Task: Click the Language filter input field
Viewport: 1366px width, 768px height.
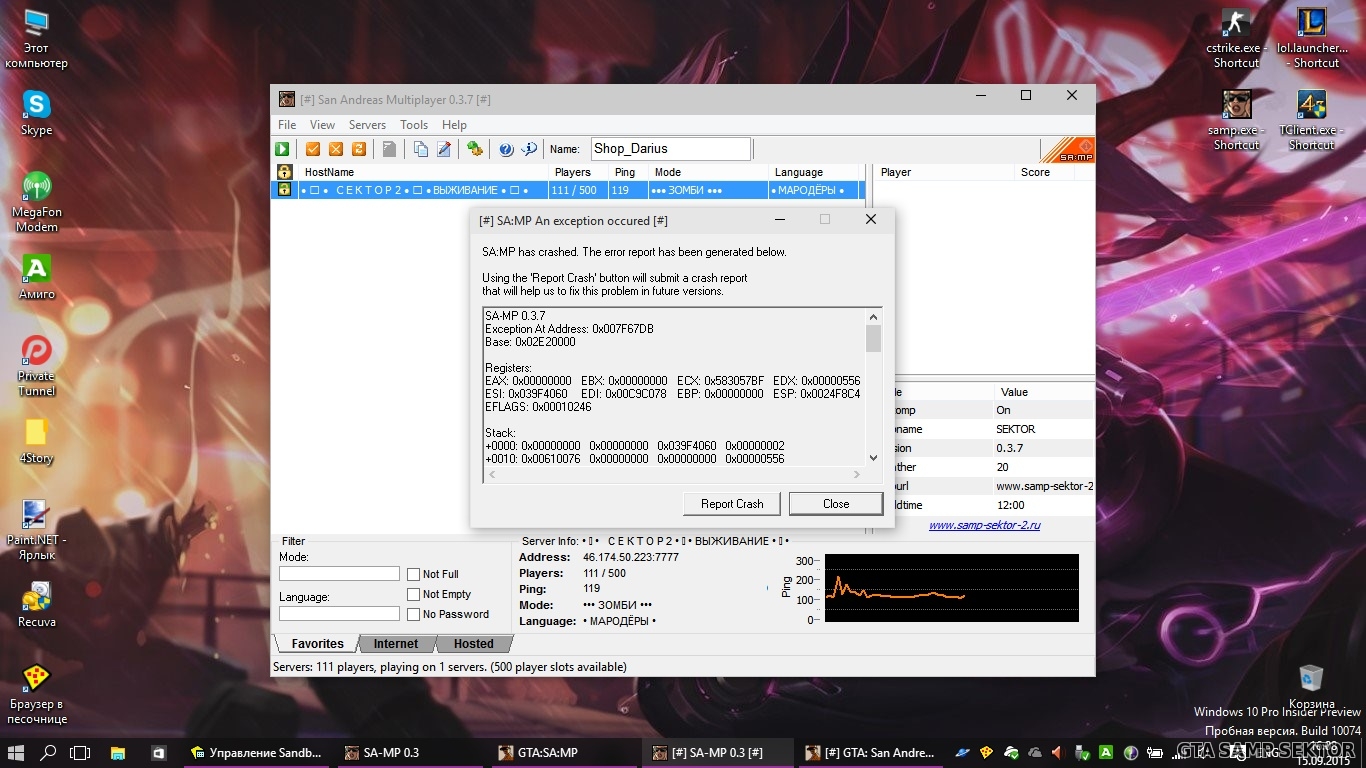Action: coord(339,614)
